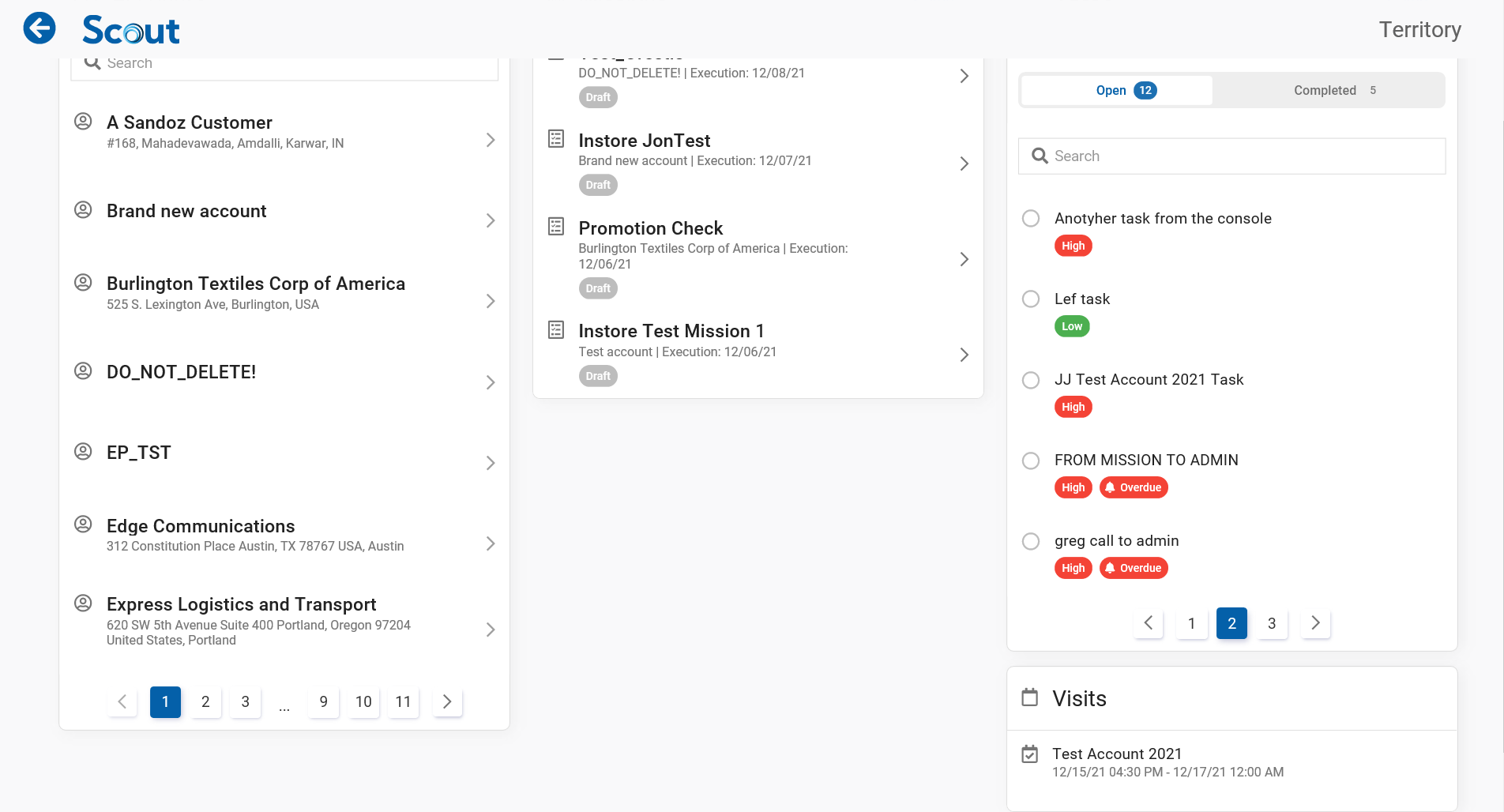Select the Open tasks tab
Viewport: 1504px width, 812px height.
tap(1116, 90)
